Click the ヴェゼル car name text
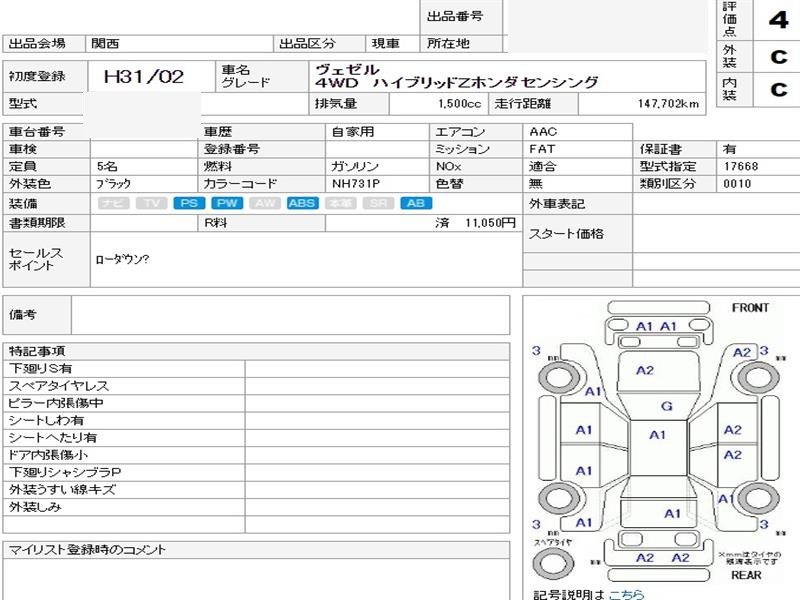The image size is (800, 600). click(x=347, y=69)
